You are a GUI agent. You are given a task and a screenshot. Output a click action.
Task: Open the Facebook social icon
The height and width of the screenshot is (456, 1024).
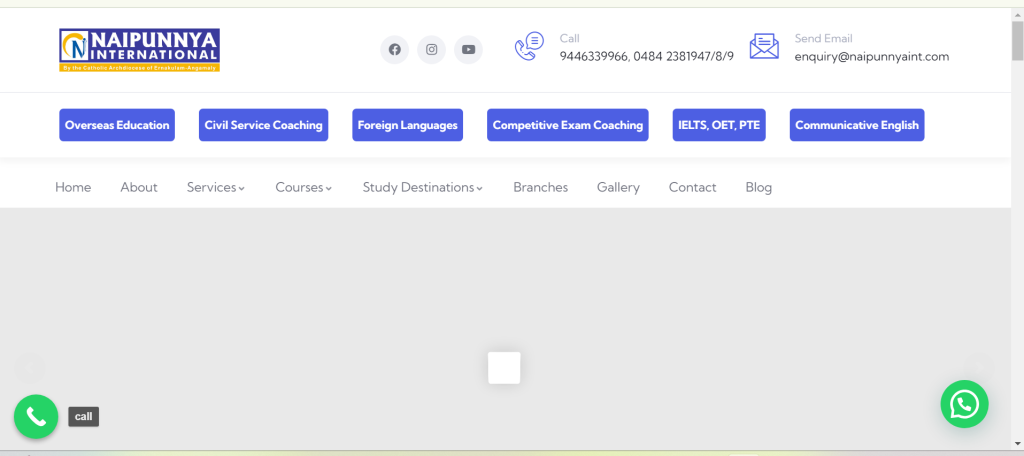click(x=394, y=50)
